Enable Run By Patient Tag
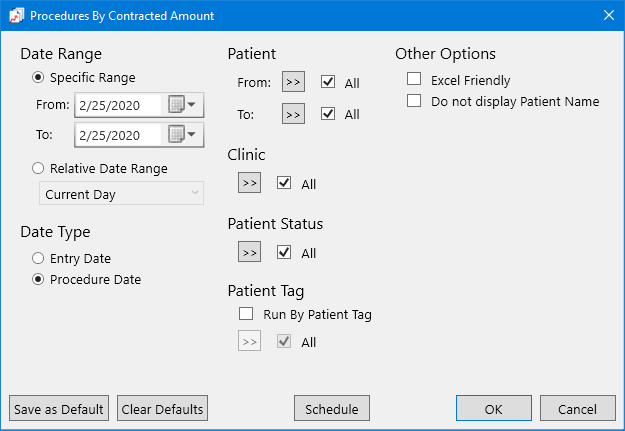 tap(246, 314)
